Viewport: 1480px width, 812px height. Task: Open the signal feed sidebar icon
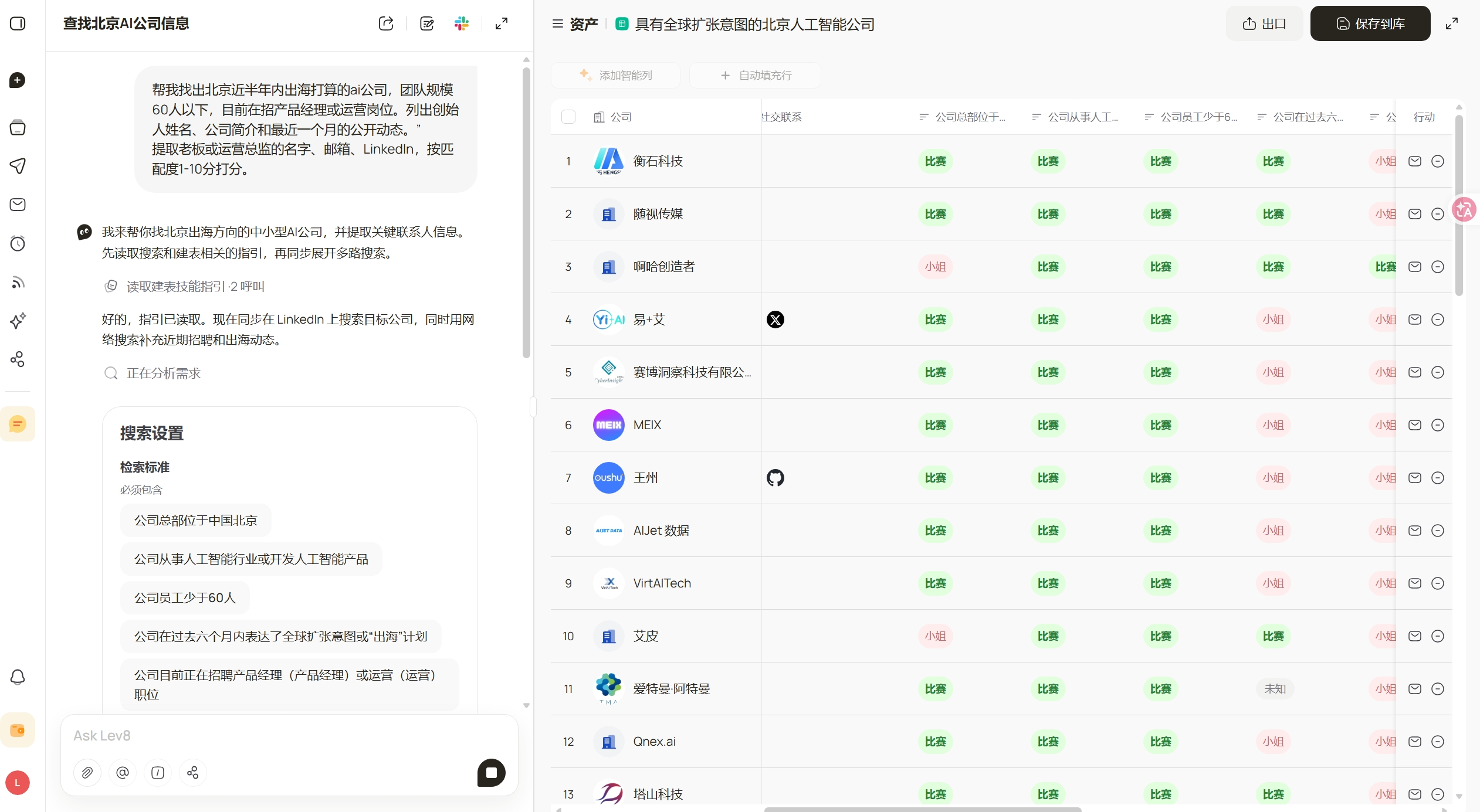(18, 282)
